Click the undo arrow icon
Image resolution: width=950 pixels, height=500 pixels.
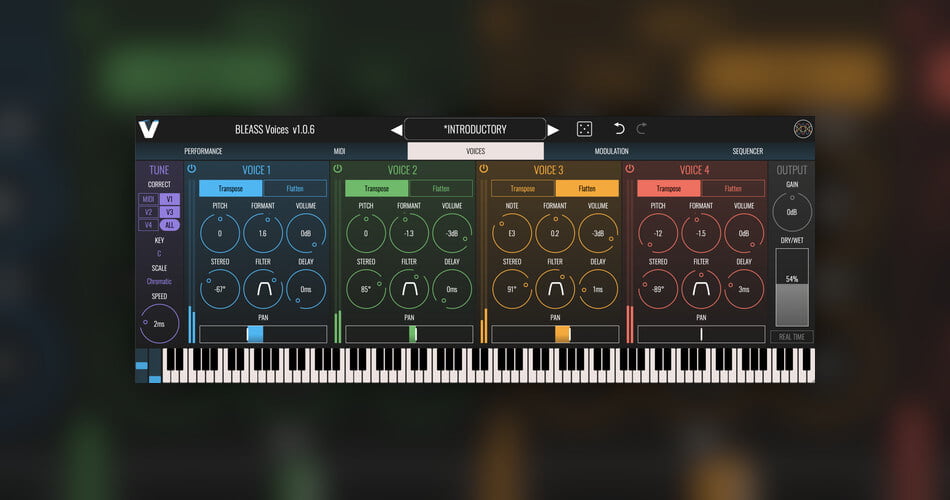click(619, 129)
